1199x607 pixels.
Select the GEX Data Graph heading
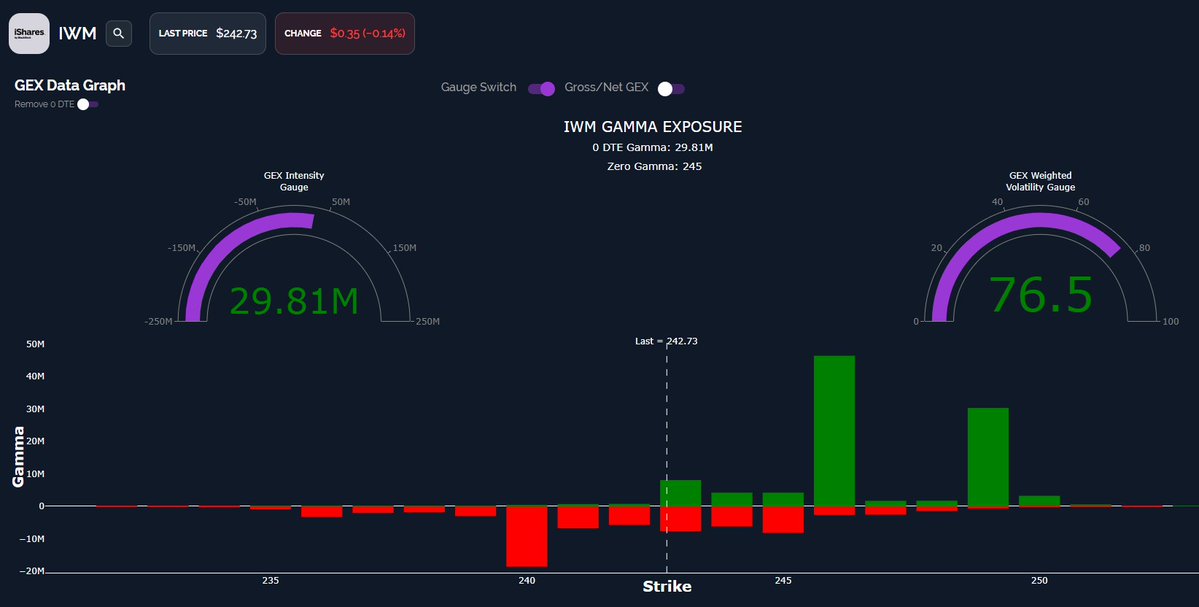[x=69, y=85]
